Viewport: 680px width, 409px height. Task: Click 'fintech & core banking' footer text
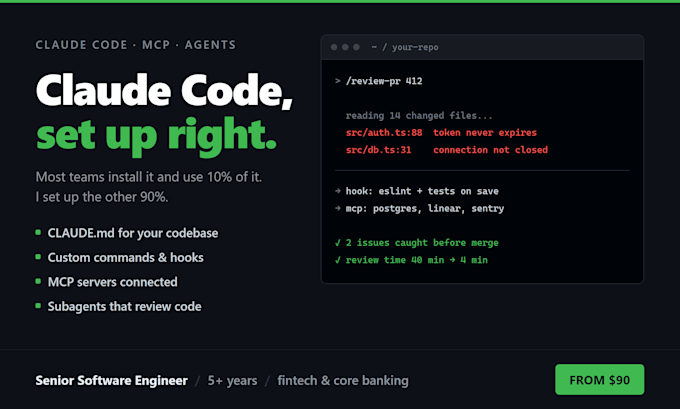(x=343, y=380)
